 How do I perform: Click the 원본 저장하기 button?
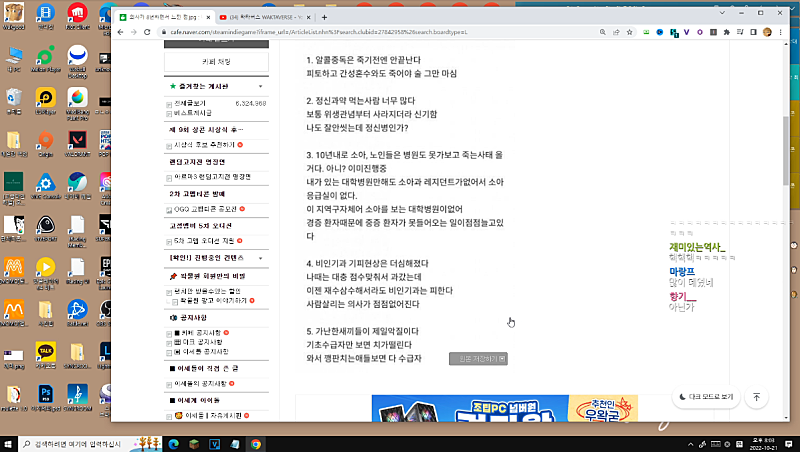(478, 359)
